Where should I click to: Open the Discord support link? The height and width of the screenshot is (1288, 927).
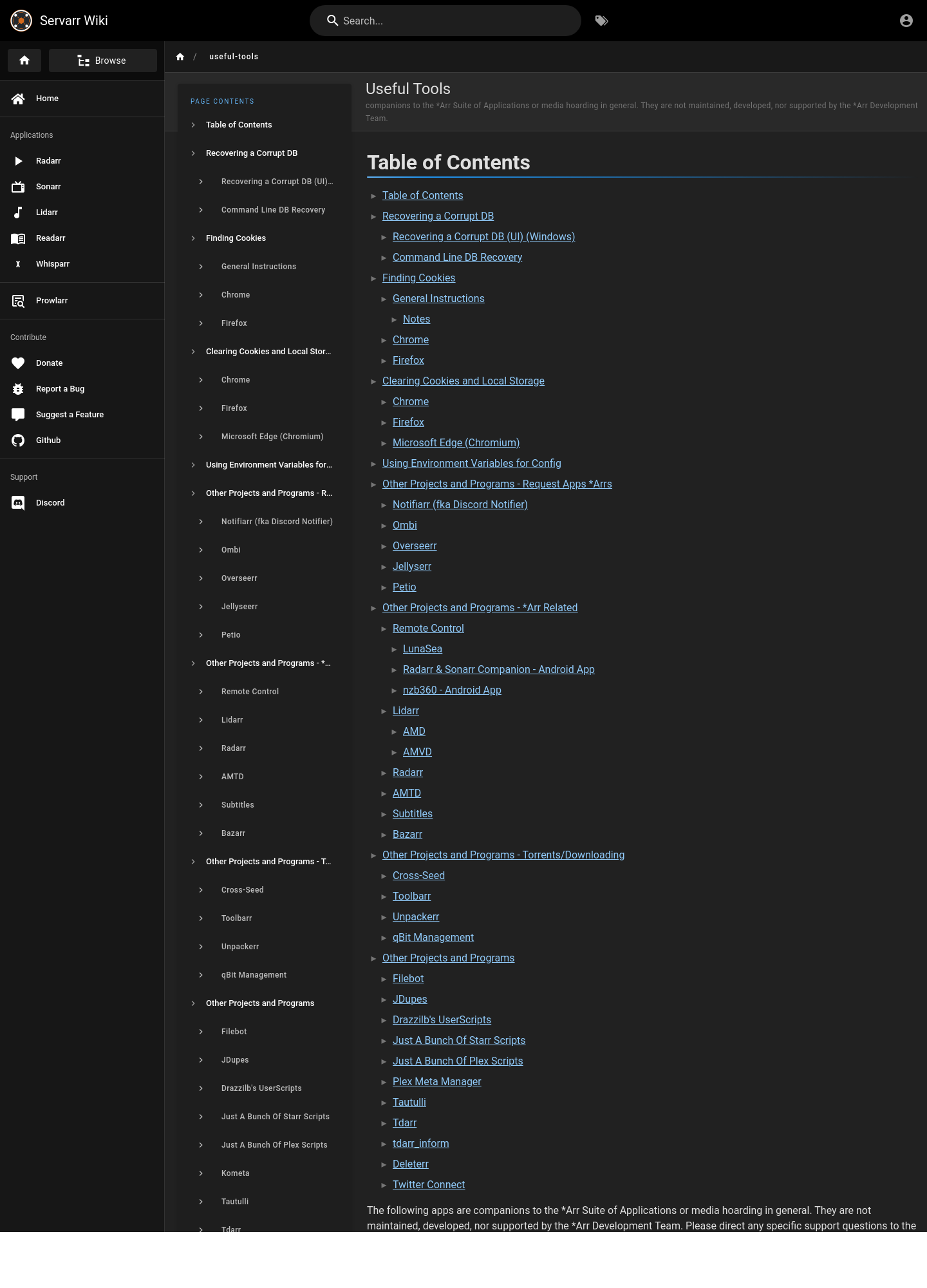tap(82, 503)
